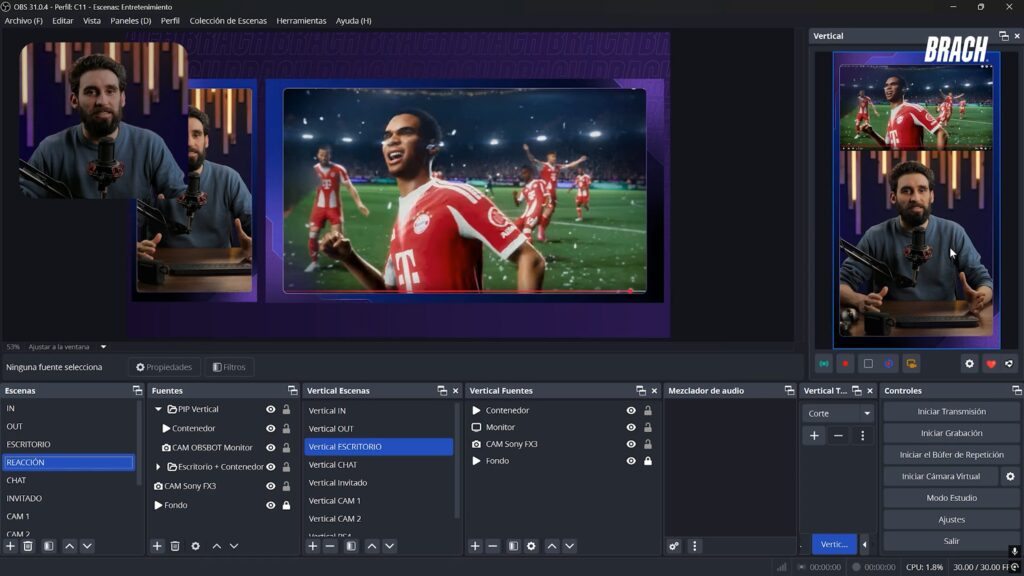Collapse the PIP Vertical group
Viewport: 1024px width, 576px height.
[158, 410]
